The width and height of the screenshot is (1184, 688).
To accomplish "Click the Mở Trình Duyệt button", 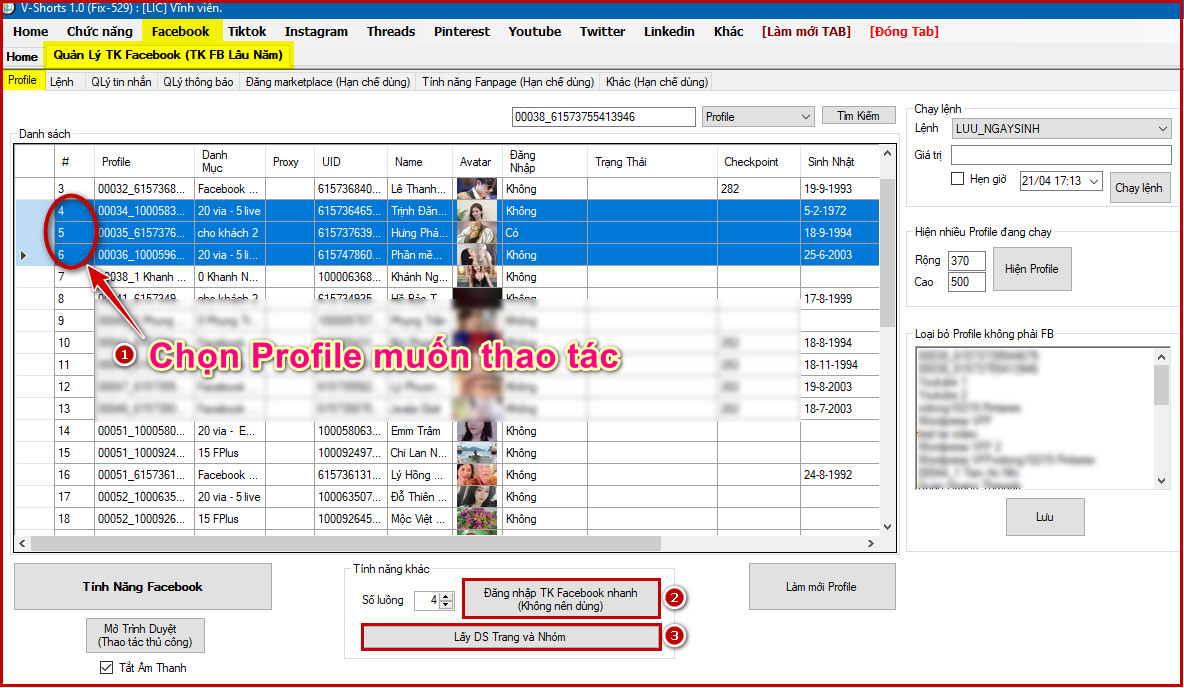I will pos(145,635).
